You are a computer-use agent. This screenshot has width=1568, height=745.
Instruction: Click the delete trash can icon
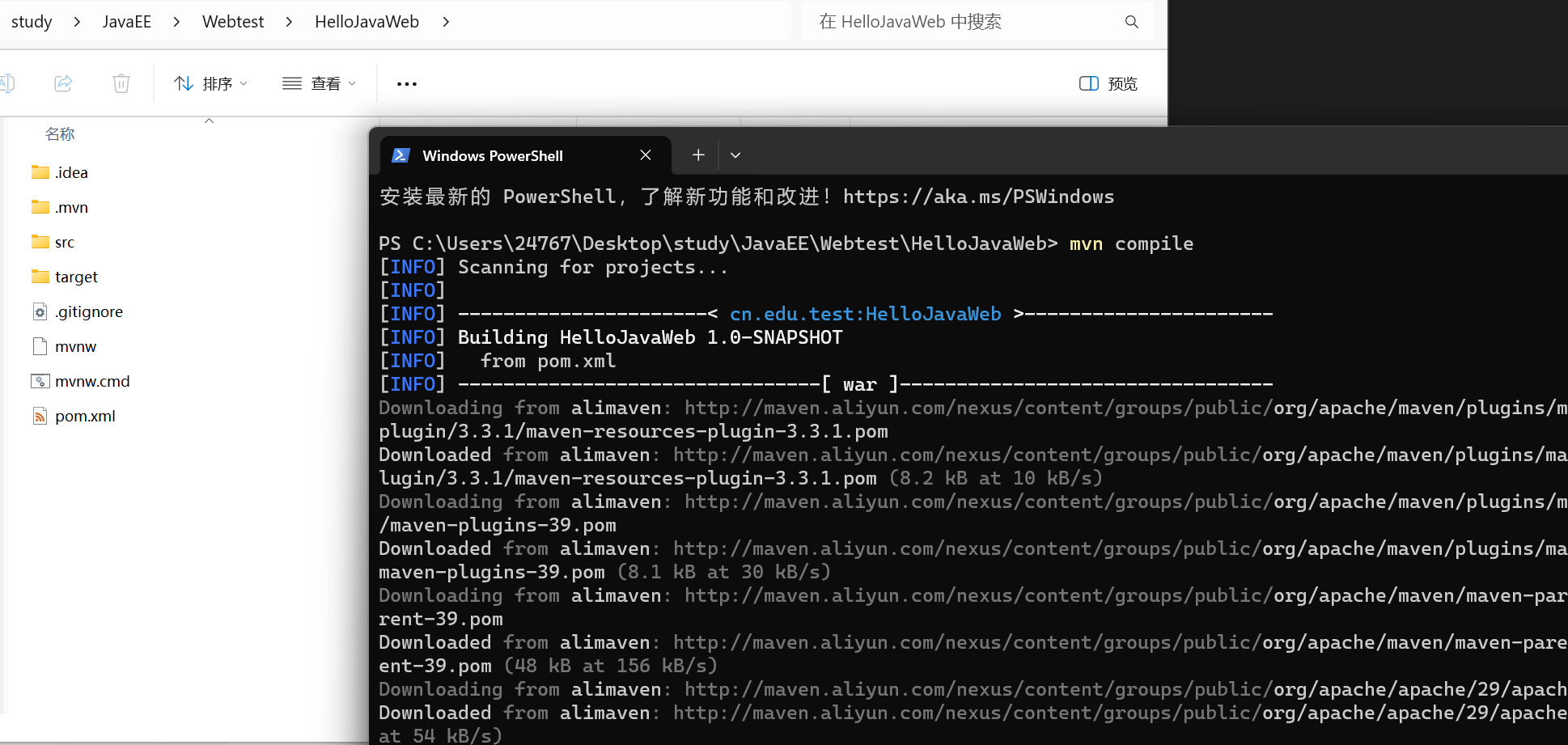(x=121, y=83)
